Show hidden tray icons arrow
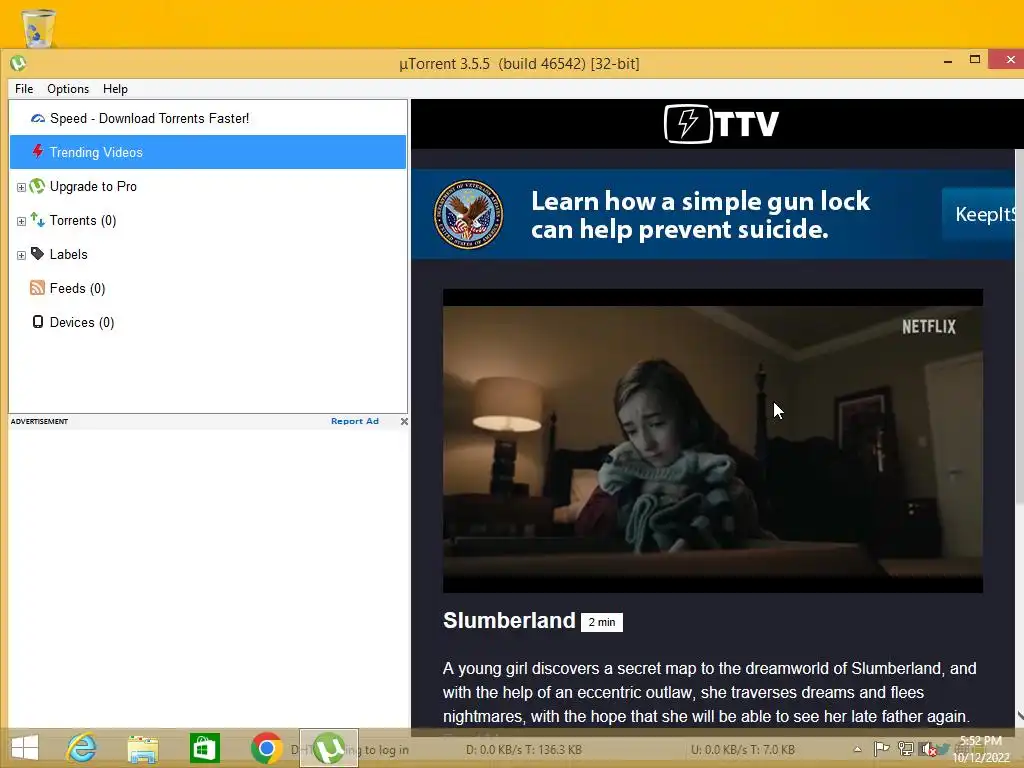Screen dimensions: 1024x768 pyautogui.click(x=857, y=750)
